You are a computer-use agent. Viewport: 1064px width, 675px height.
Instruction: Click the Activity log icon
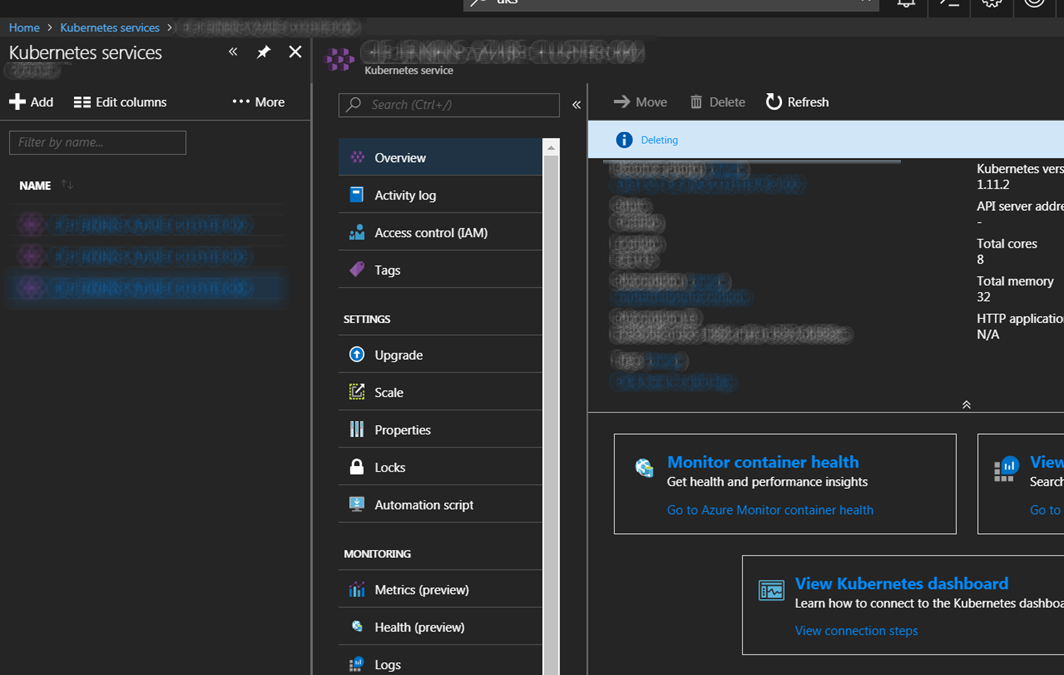click(x=356, y=195)
